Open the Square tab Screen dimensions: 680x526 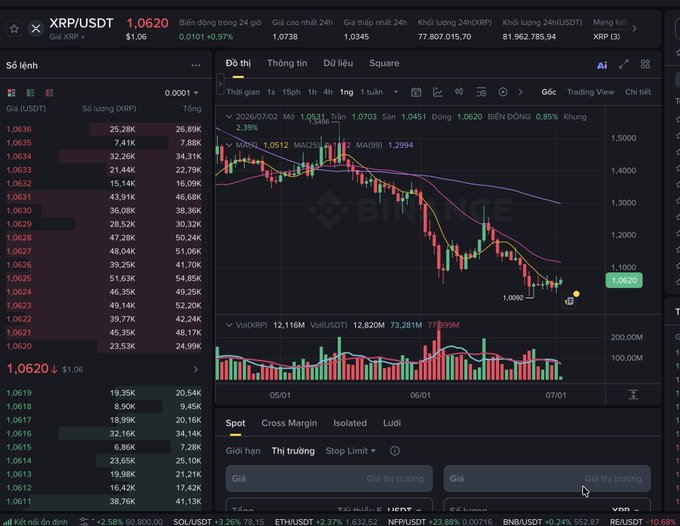pos(384,63)
